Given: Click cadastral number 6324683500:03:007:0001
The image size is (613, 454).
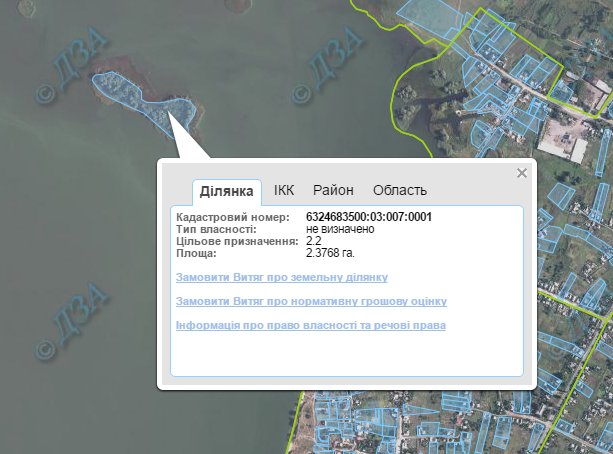Looking at the screenshot, I should [368, 217].
